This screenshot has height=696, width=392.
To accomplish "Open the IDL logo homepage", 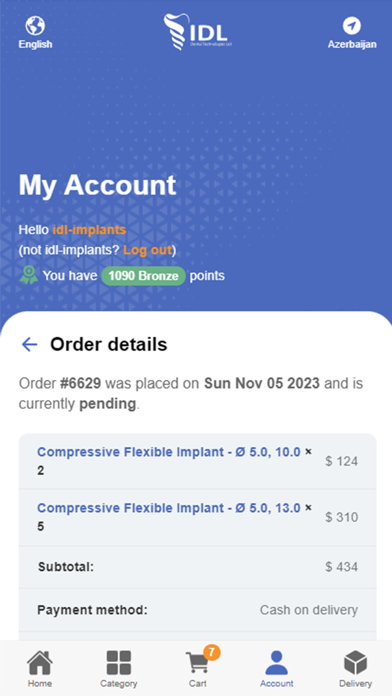I will [197, 32].
